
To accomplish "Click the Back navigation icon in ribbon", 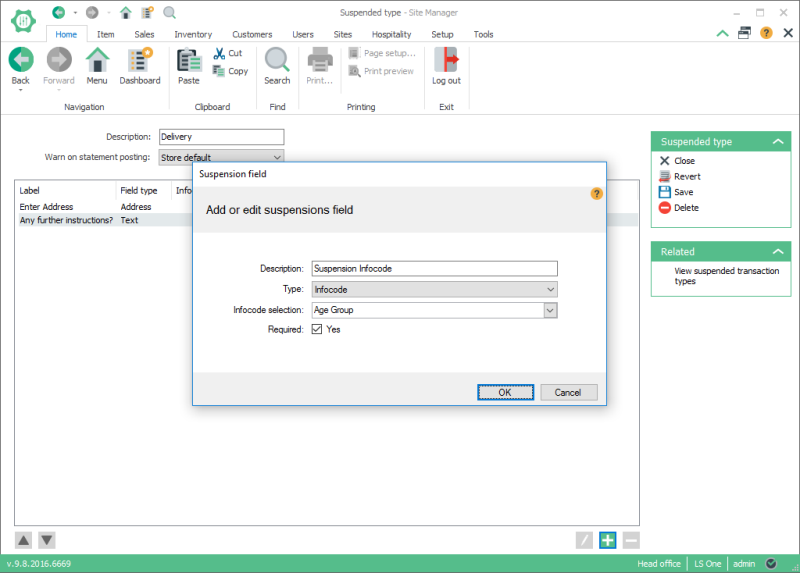I will (x=21, y=60).
